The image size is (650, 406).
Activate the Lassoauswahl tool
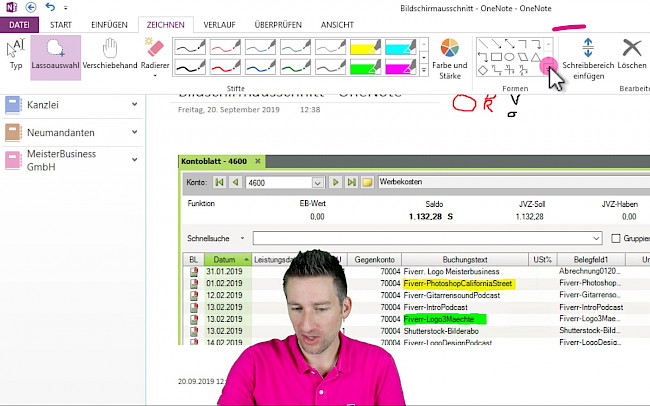[55, 56]
